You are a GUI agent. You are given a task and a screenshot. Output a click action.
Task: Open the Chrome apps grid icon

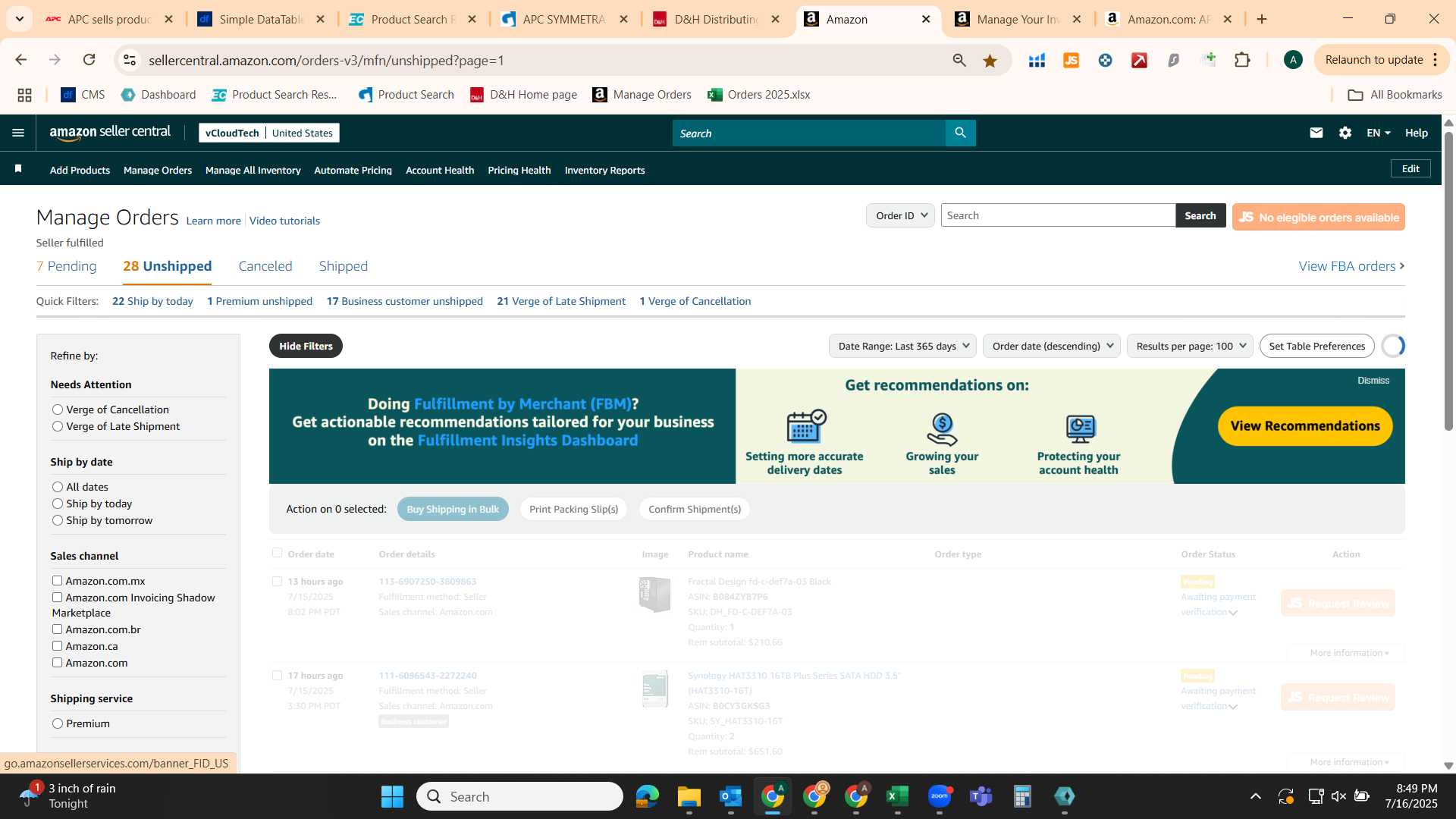click(x=24, y=95)
